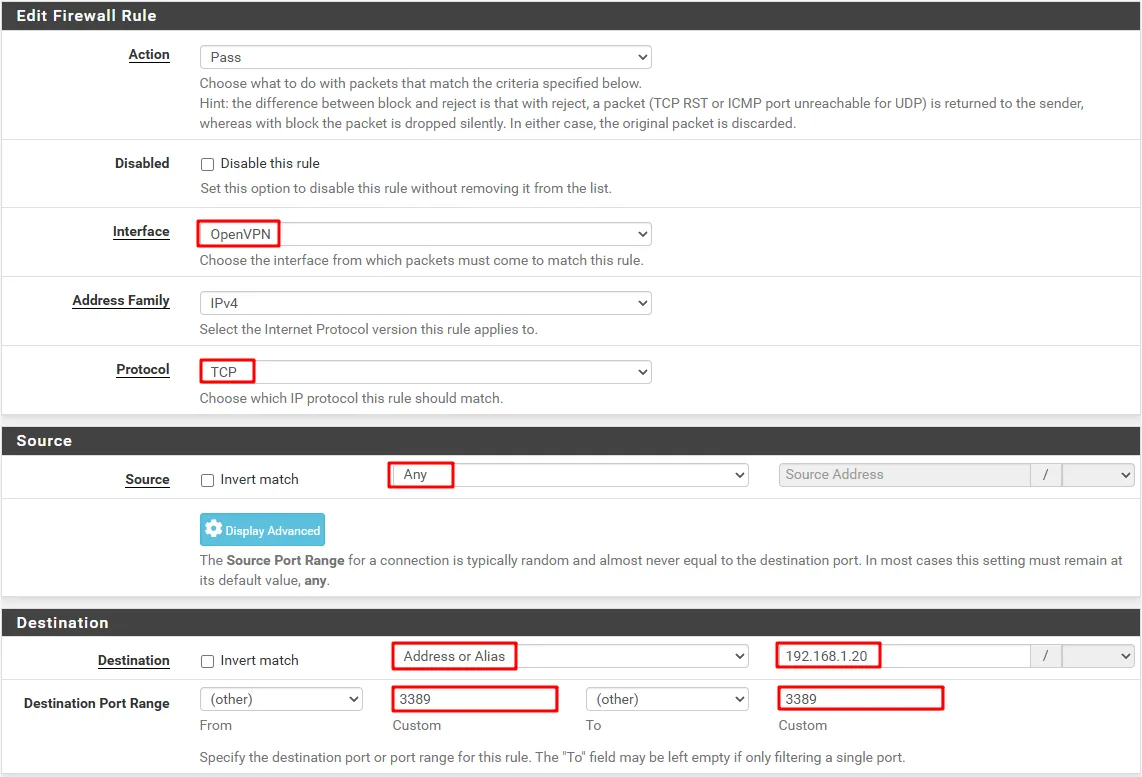This screenshot has width=1142, height=777.
Task: Click the Display Advanced button
Action: pyautogui.click(x=262, y=530)
